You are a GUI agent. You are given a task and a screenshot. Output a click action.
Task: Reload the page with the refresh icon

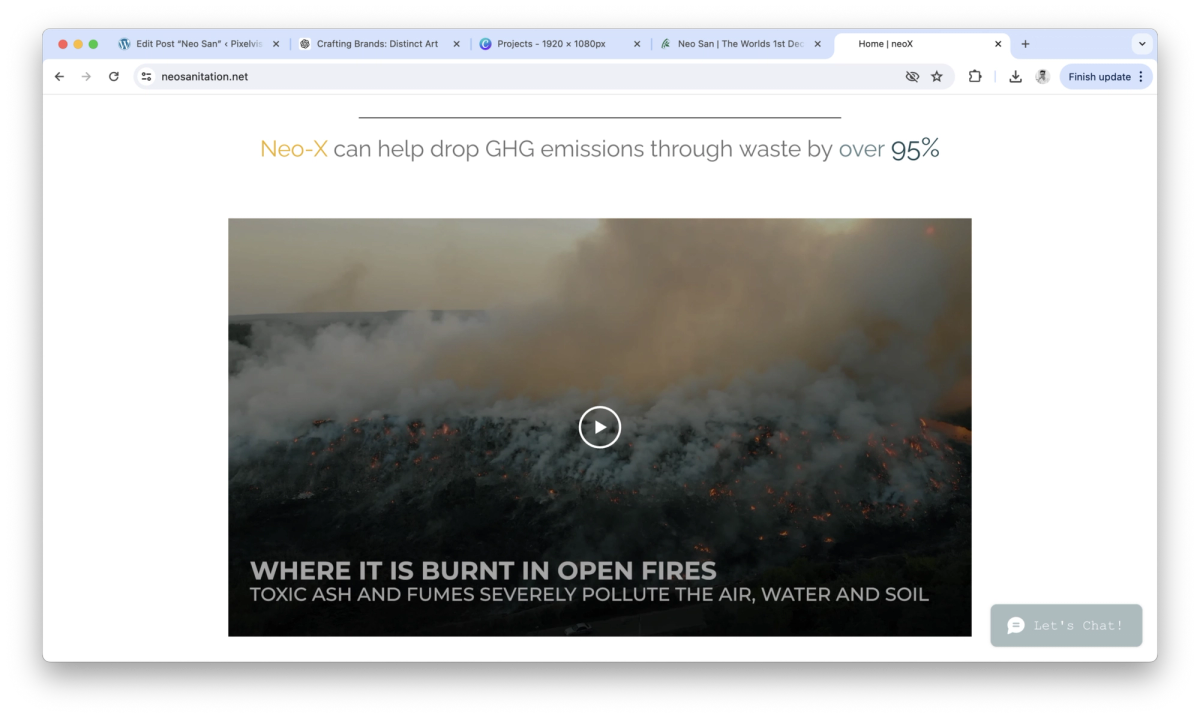coord(114,76)
